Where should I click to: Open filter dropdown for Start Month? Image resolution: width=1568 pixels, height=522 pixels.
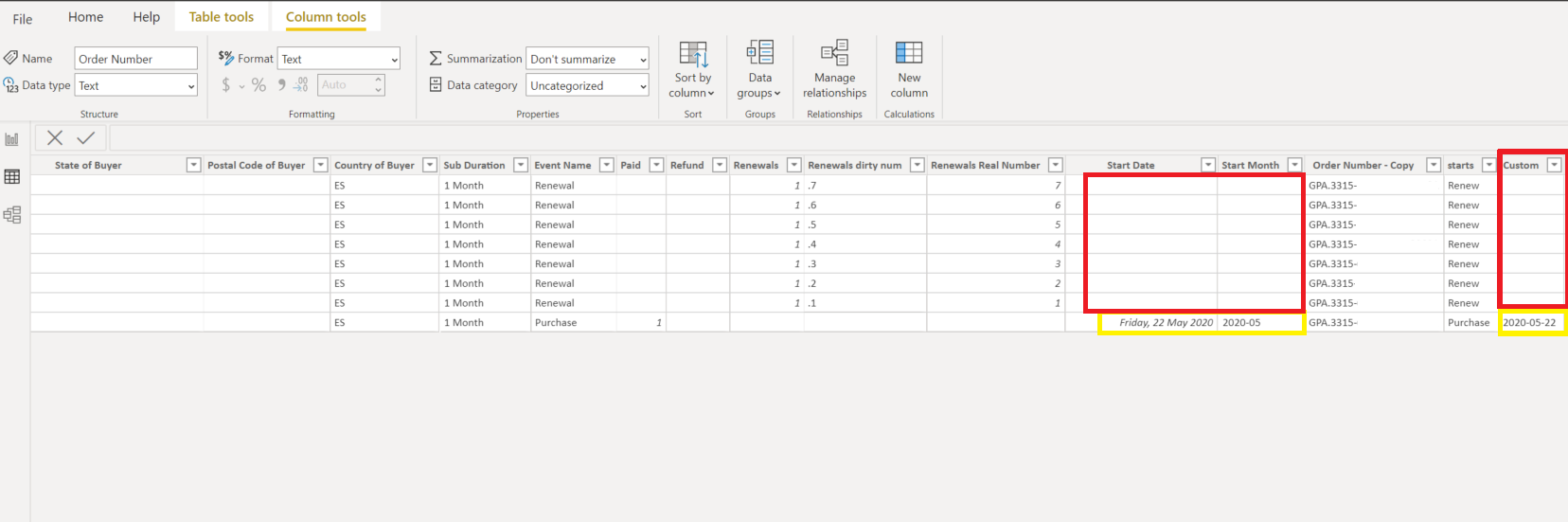[1294, 165]
